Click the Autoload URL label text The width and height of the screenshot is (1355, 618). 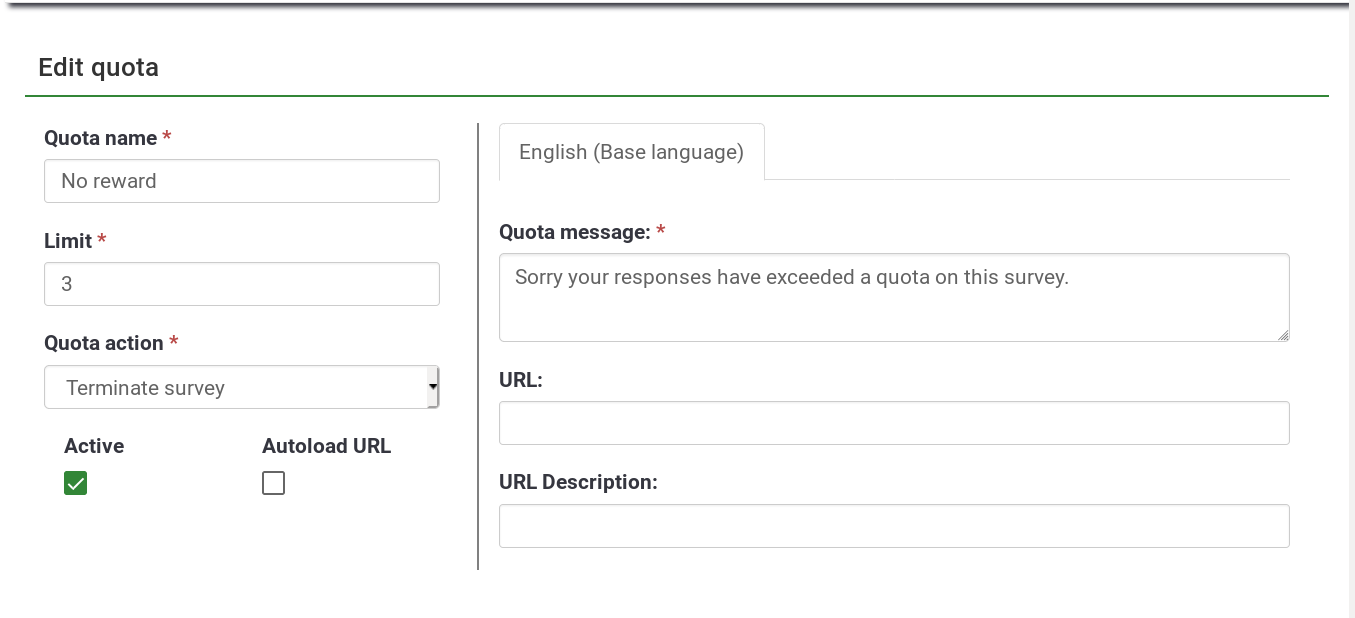click(326, 446)
